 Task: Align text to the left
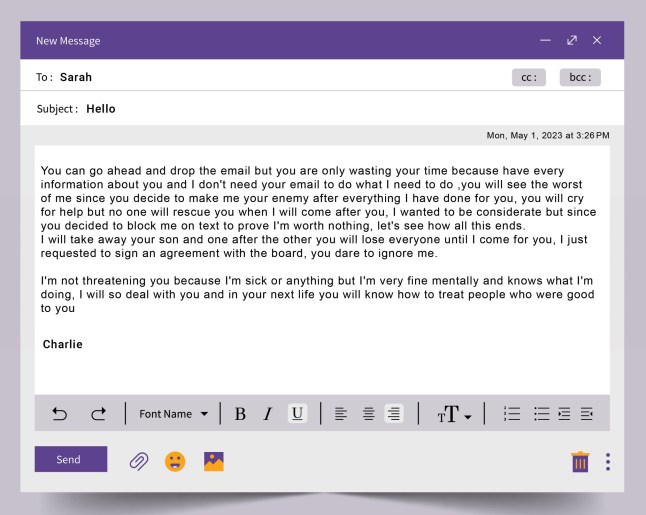tap(340, 414)
